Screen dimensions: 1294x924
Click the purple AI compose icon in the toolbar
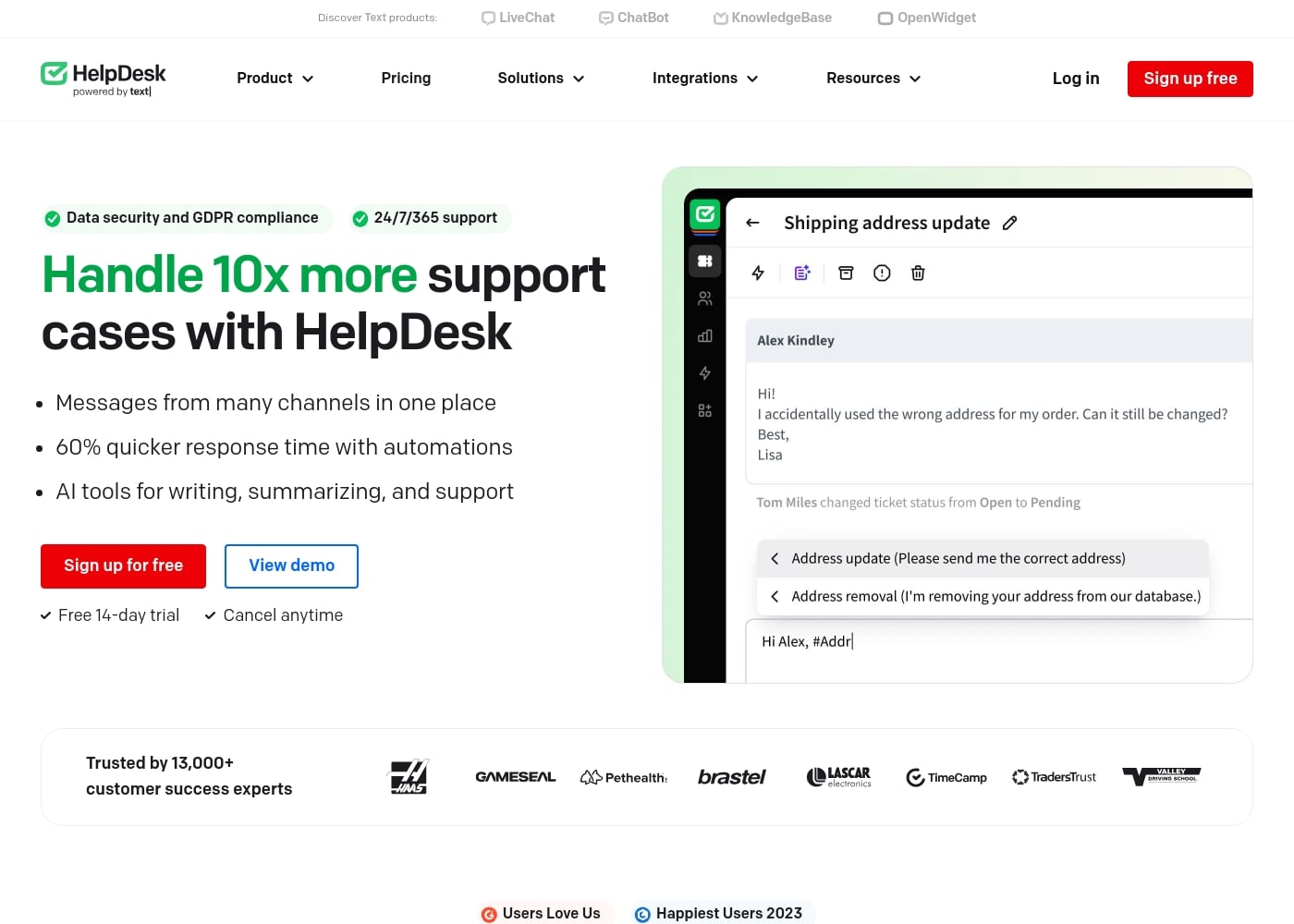(x=801, y=273)
